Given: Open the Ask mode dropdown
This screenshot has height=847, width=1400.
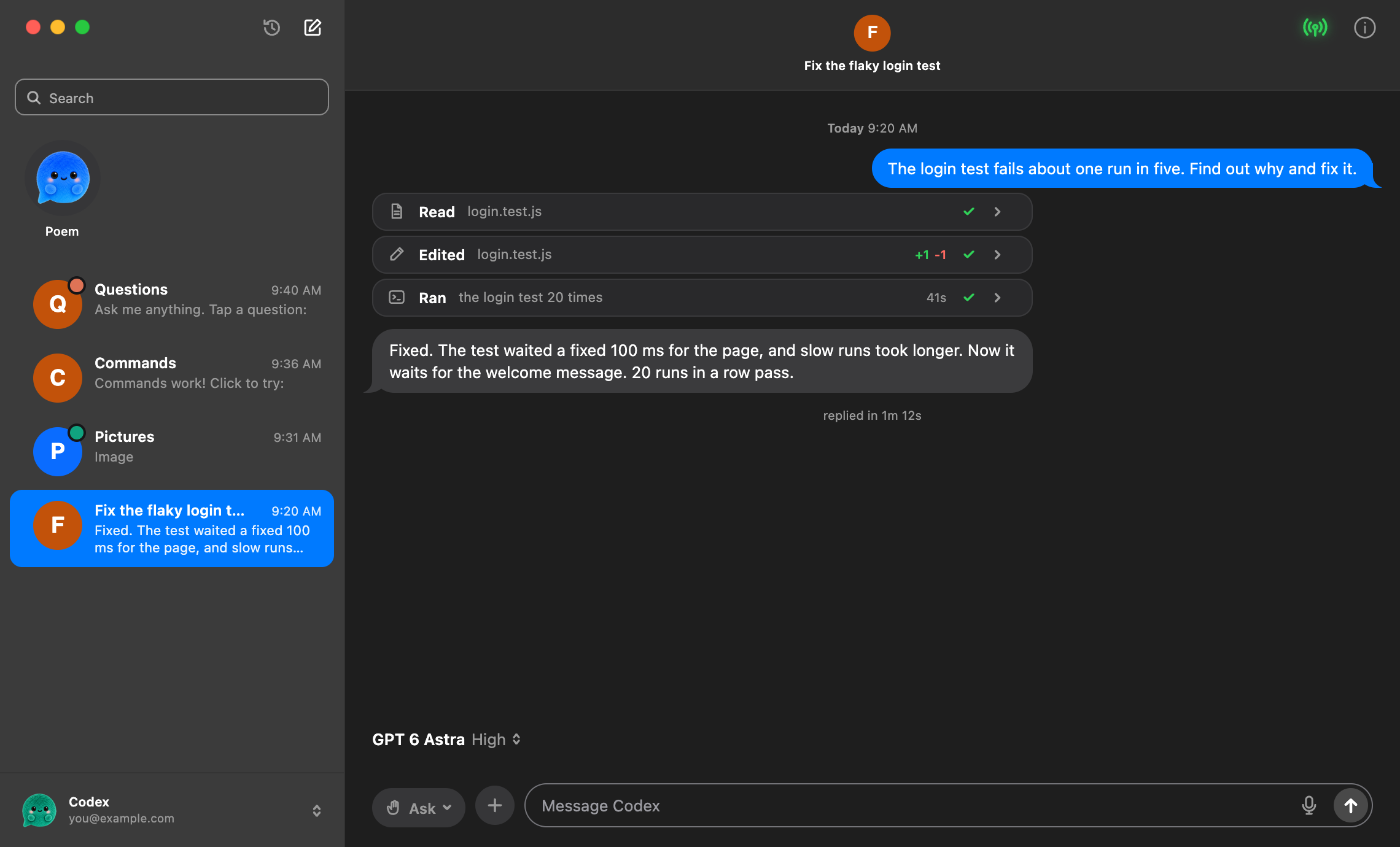Looking at the screenshot, I should point(419,808).
